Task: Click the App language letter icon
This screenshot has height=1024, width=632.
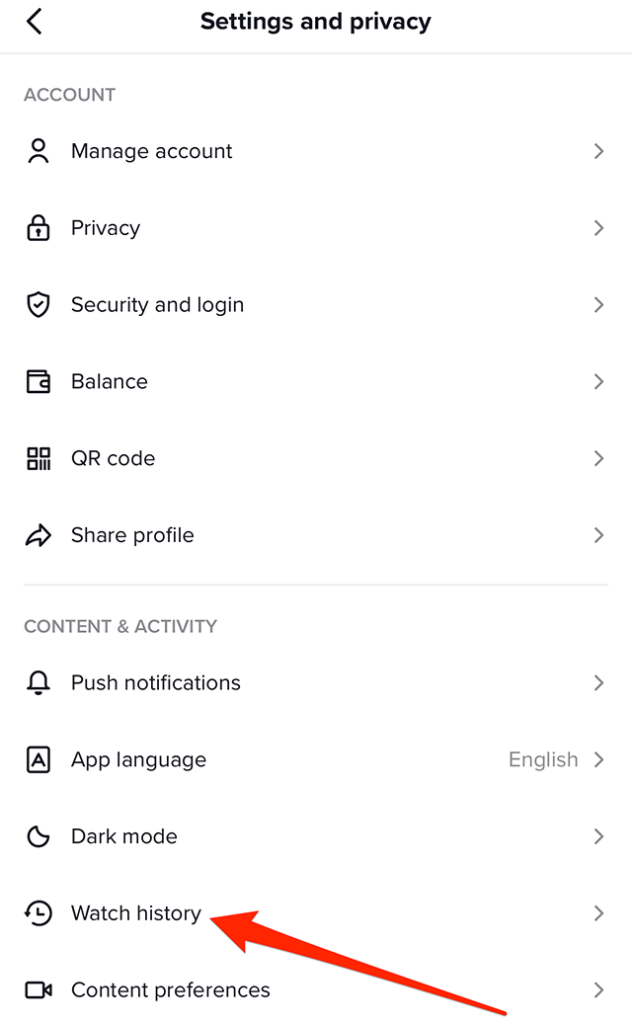Action: click(x=38, y=759)
